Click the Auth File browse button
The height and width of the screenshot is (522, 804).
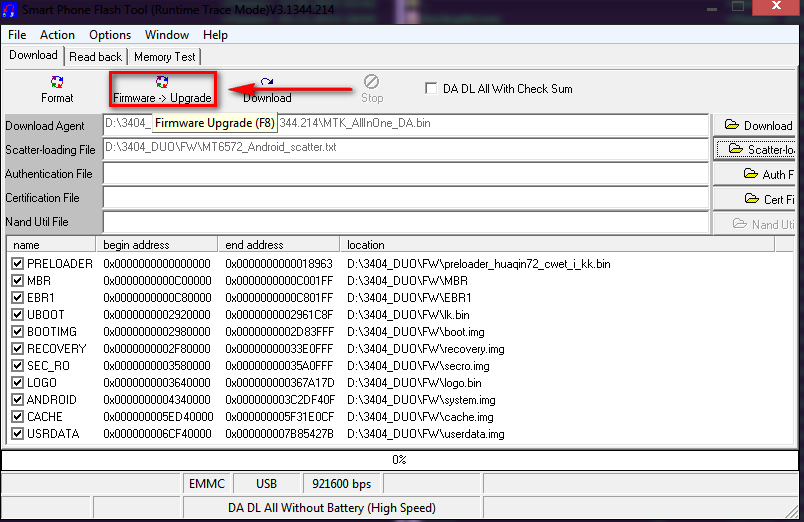pyautogui.click(x=755, y=174)
